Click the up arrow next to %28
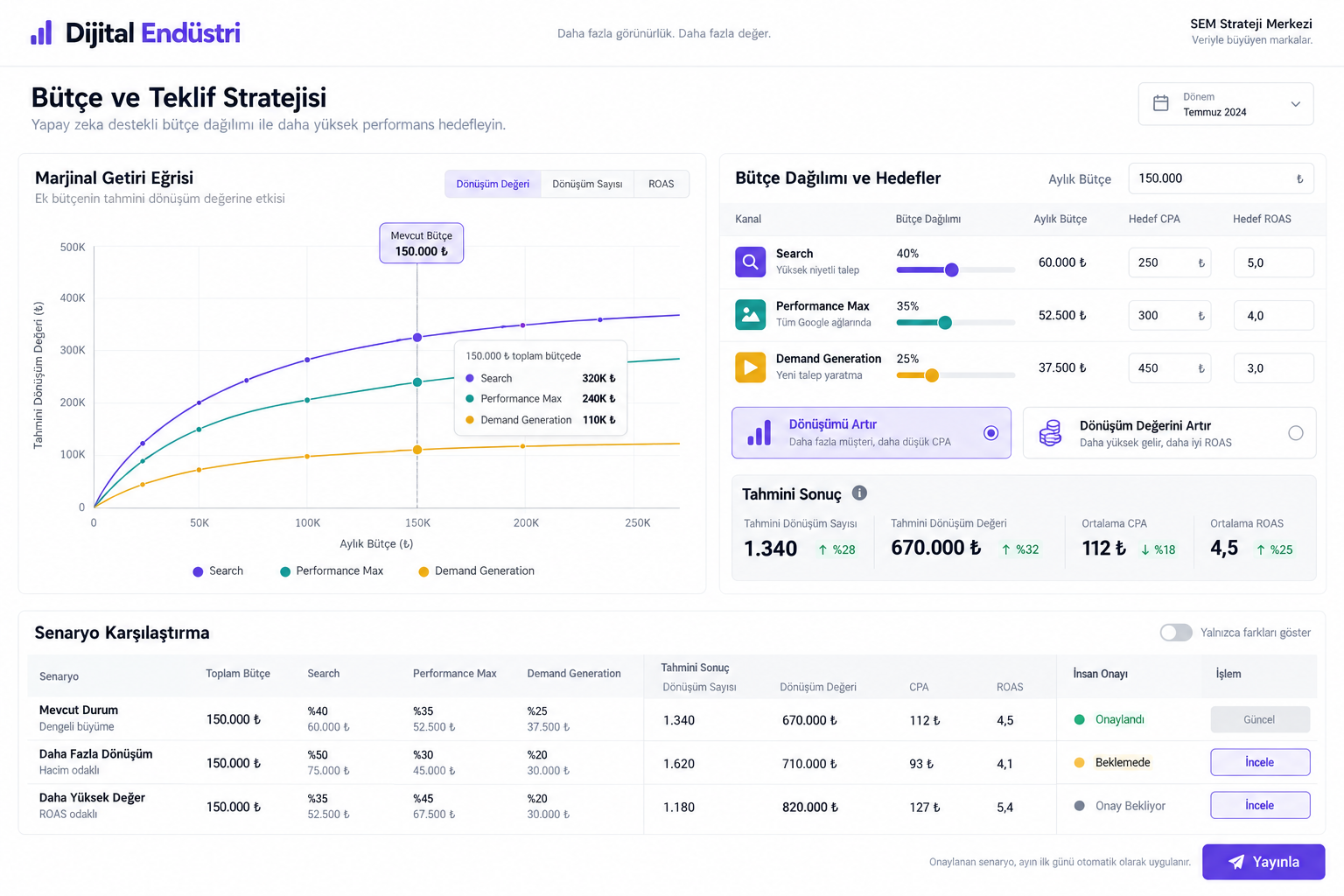This screenshot has width=1344, height=896. [x=822, y=549]
